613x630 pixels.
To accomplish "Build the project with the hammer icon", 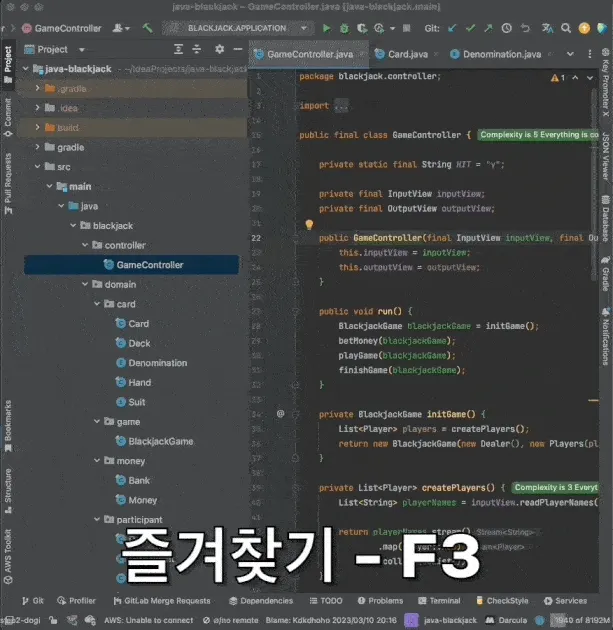I will tap(147, 28).
